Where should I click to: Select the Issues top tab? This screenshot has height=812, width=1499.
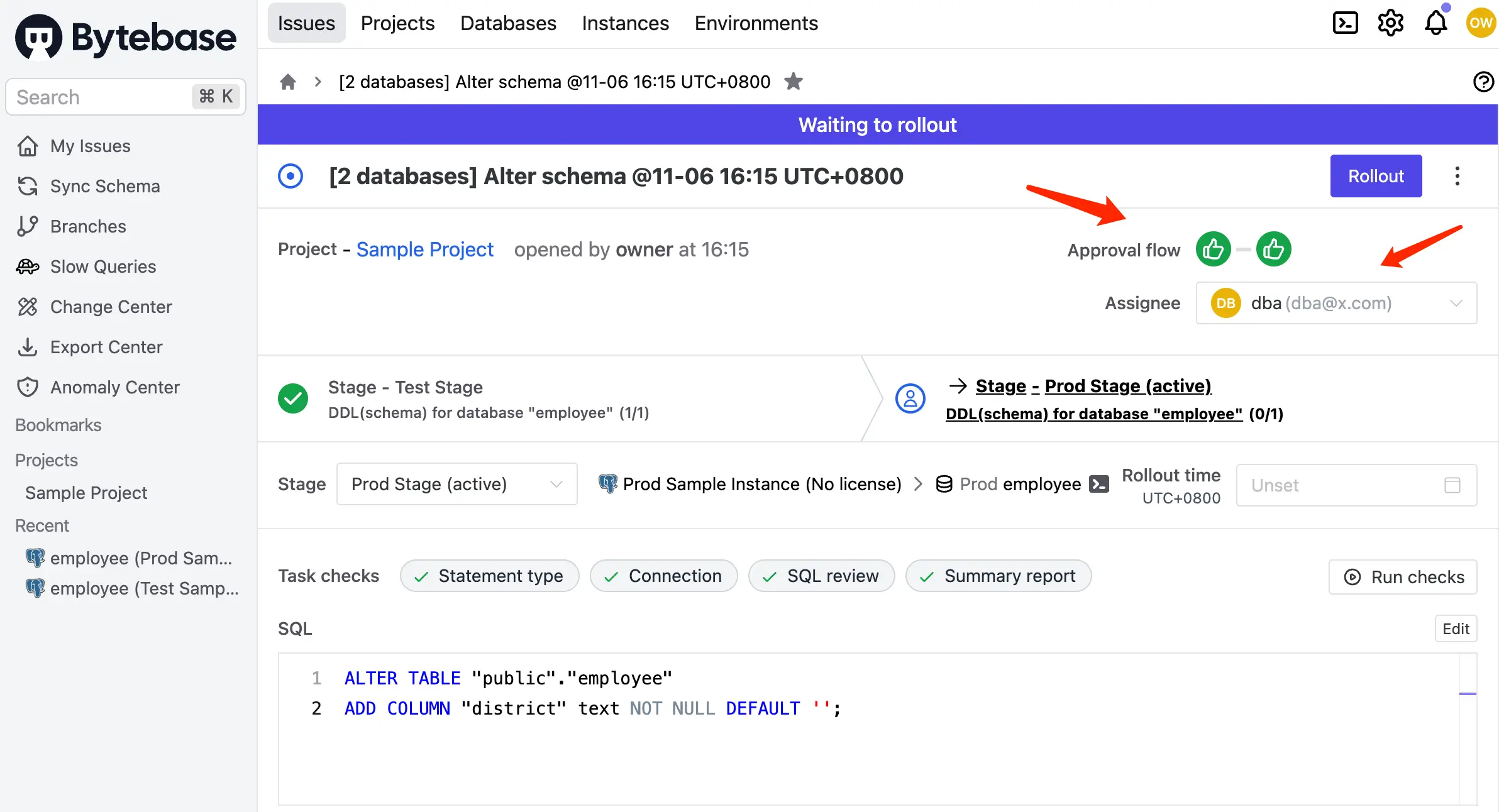306,23
